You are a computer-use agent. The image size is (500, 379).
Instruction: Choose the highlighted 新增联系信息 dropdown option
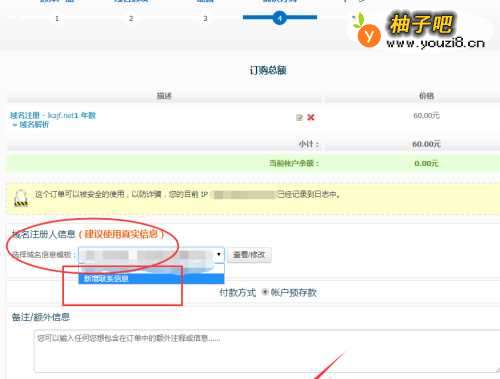pos(151,279)
